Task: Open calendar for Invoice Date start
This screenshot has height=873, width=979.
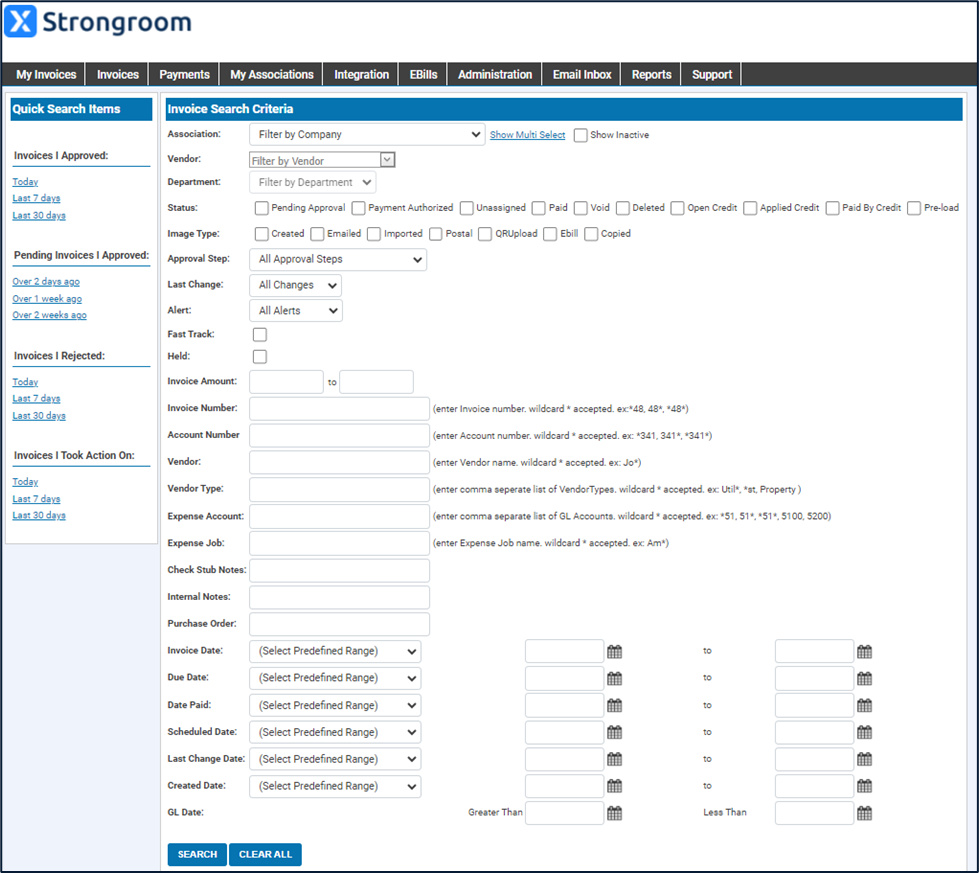Action: coord(614,651)
